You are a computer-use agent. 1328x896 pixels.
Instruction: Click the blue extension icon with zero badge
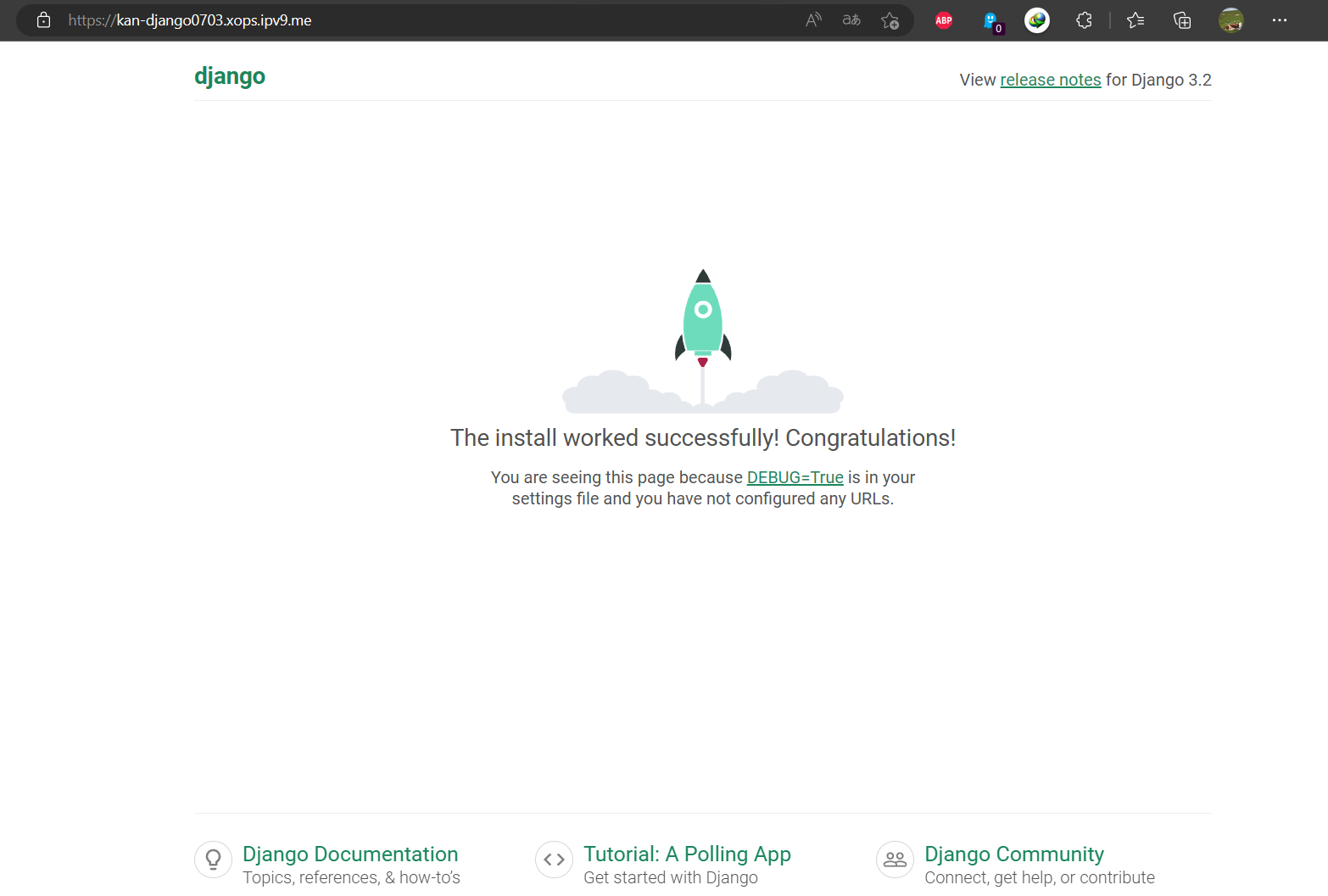click(x=990, y=20)
